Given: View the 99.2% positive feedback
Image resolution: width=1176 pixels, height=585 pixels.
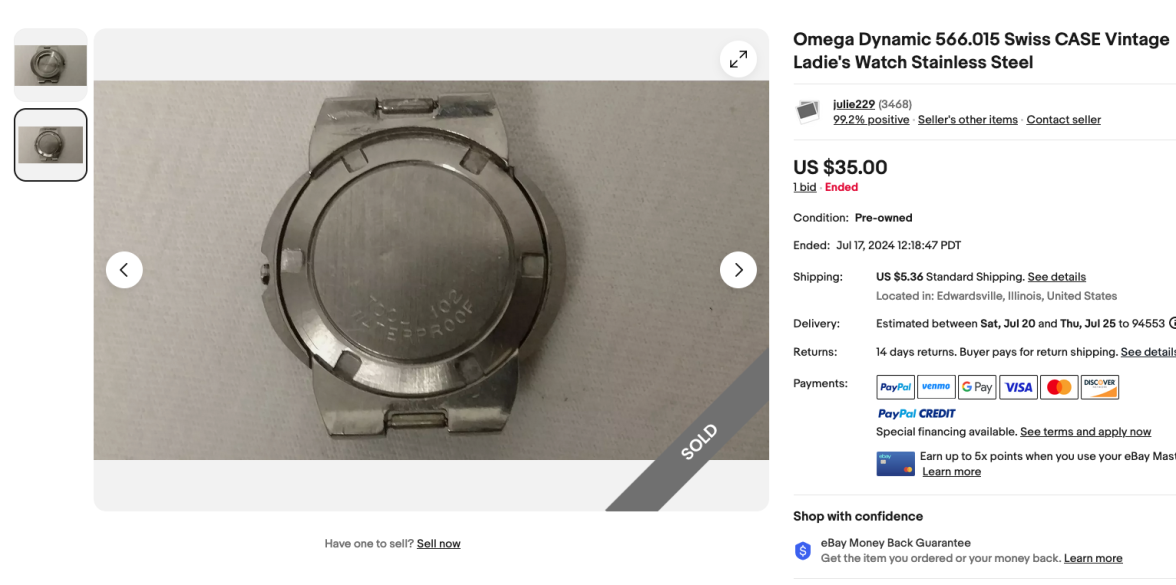Looking at the screenshot, I should (x=871, y=120).
